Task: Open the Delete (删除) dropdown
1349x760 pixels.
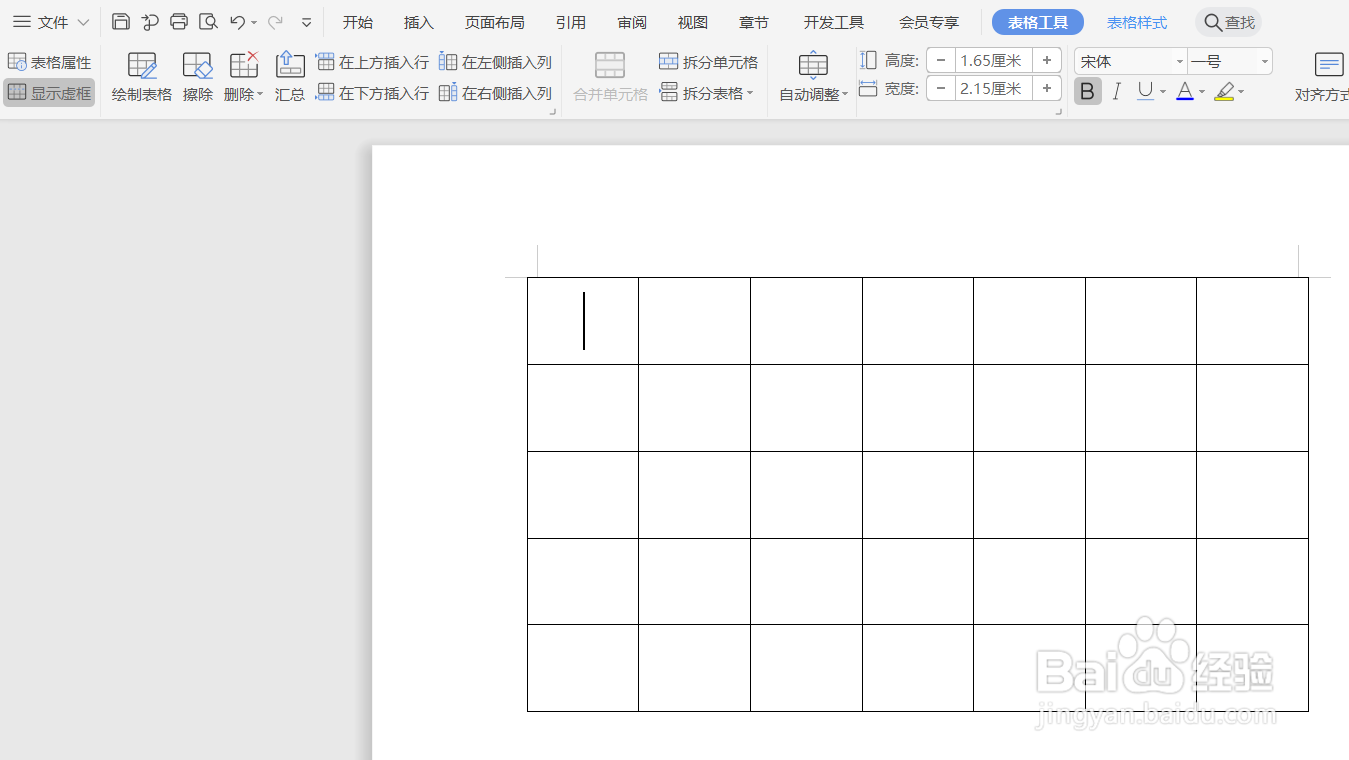Action: 244,77
